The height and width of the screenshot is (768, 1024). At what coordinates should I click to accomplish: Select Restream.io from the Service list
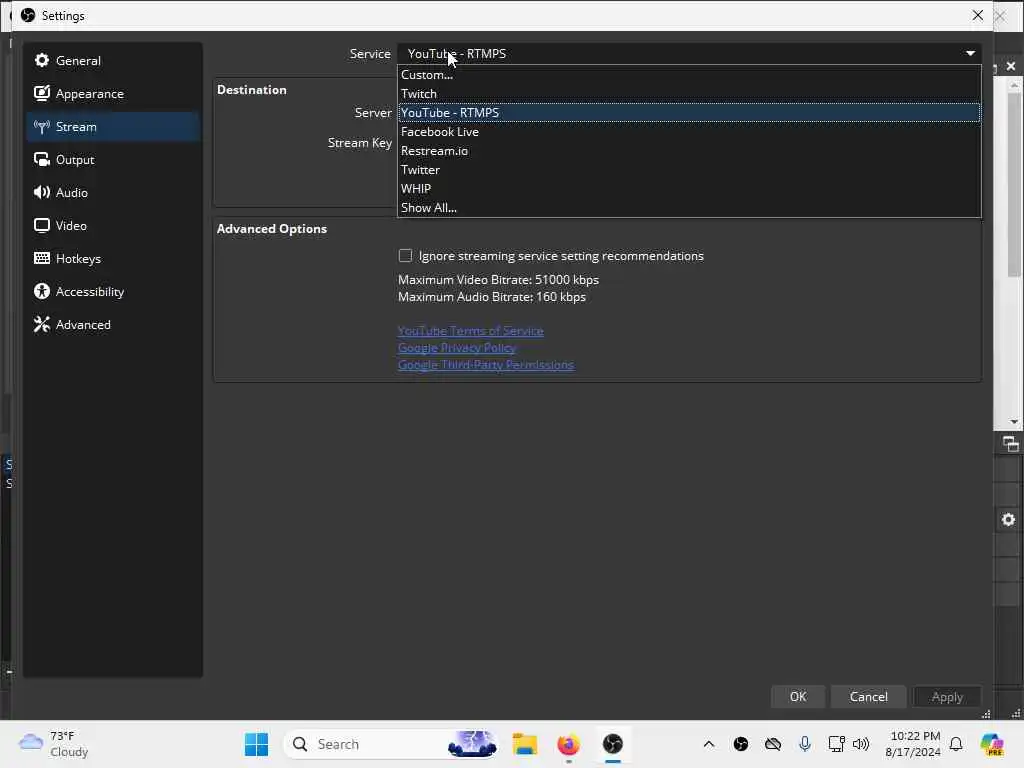[x=689, y=151]
